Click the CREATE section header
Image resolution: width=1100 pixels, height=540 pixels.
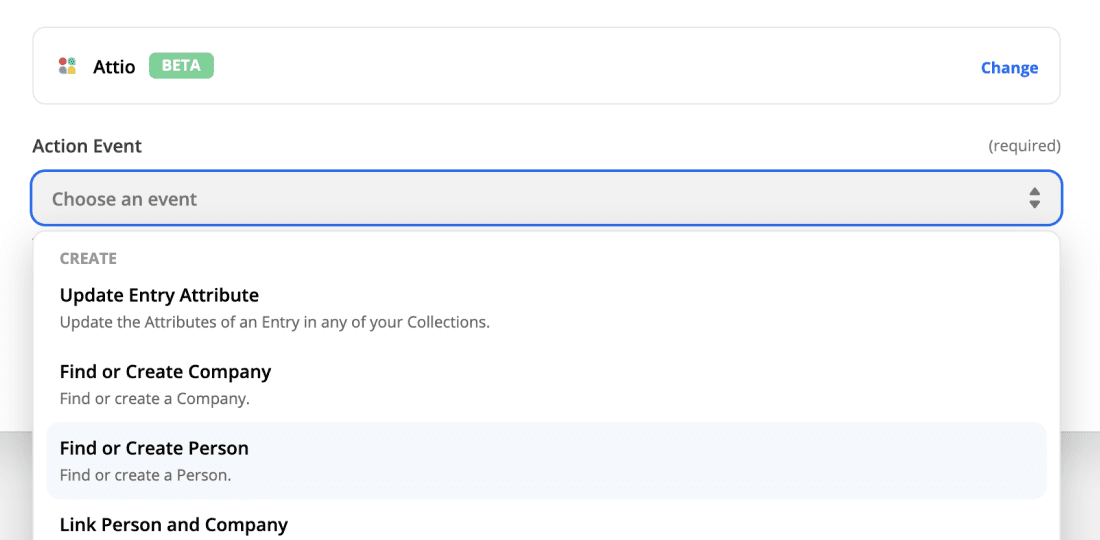pos(88,258)
